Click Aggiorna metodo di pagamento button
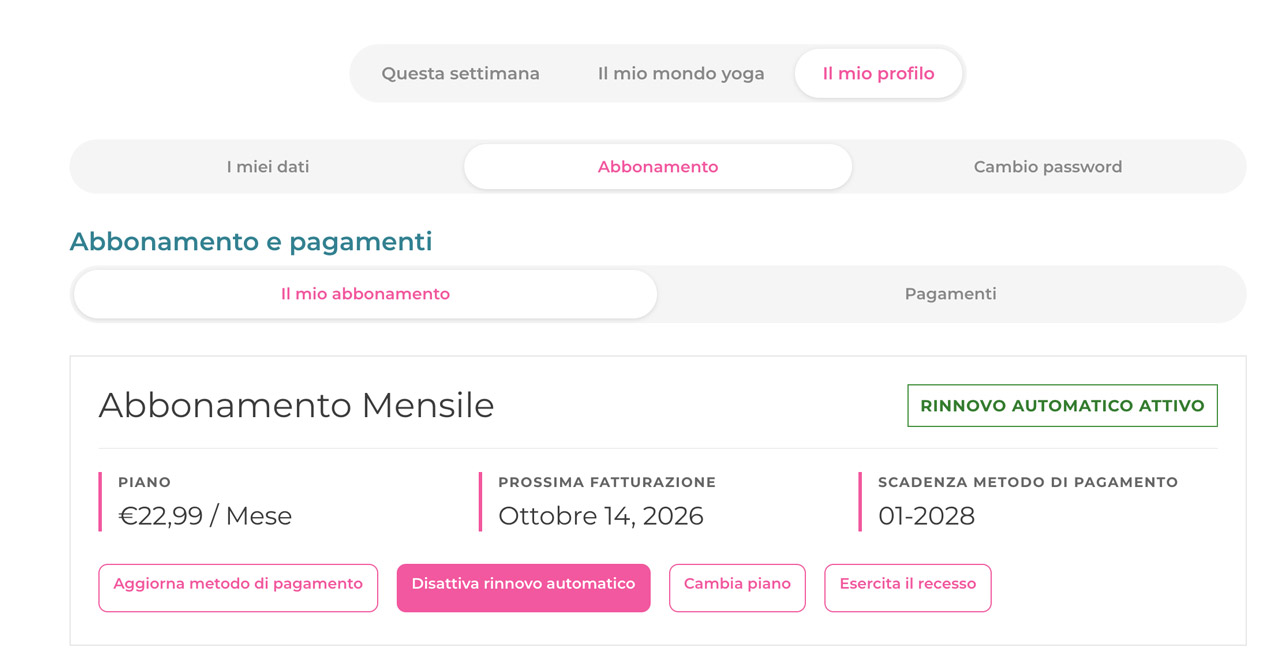 pyautogui.click(x=238, y=588)
